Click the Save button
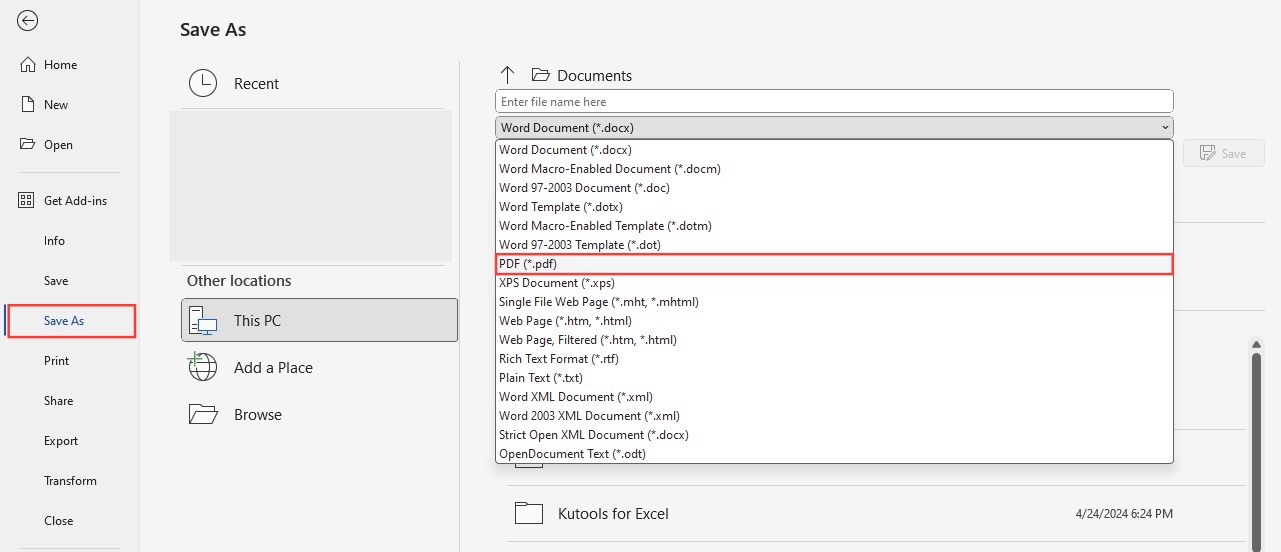 click(x=1224, y=153)
